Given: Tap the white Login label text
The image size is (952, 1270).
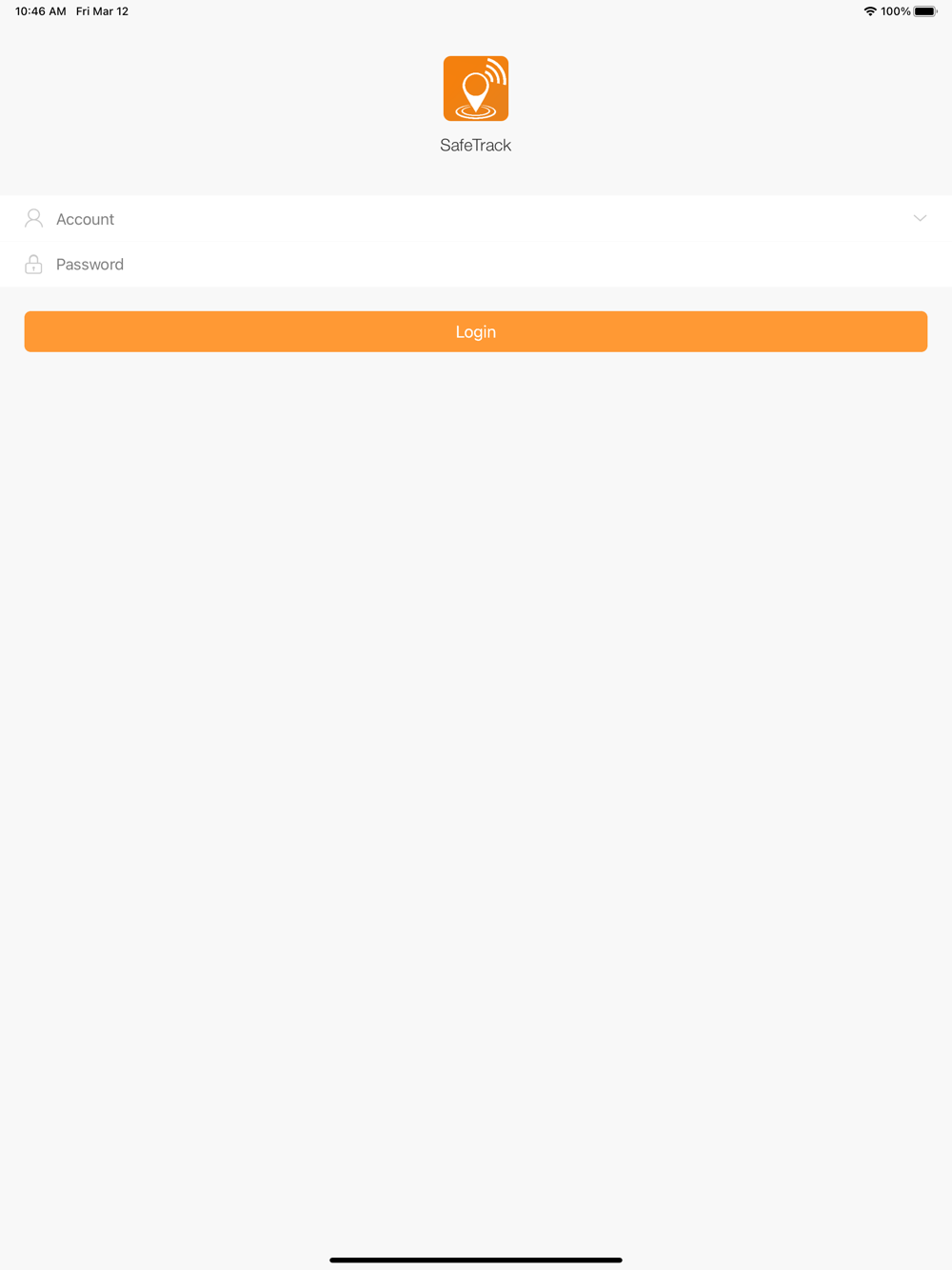Looking at the screenshot, I should point(476,331).
